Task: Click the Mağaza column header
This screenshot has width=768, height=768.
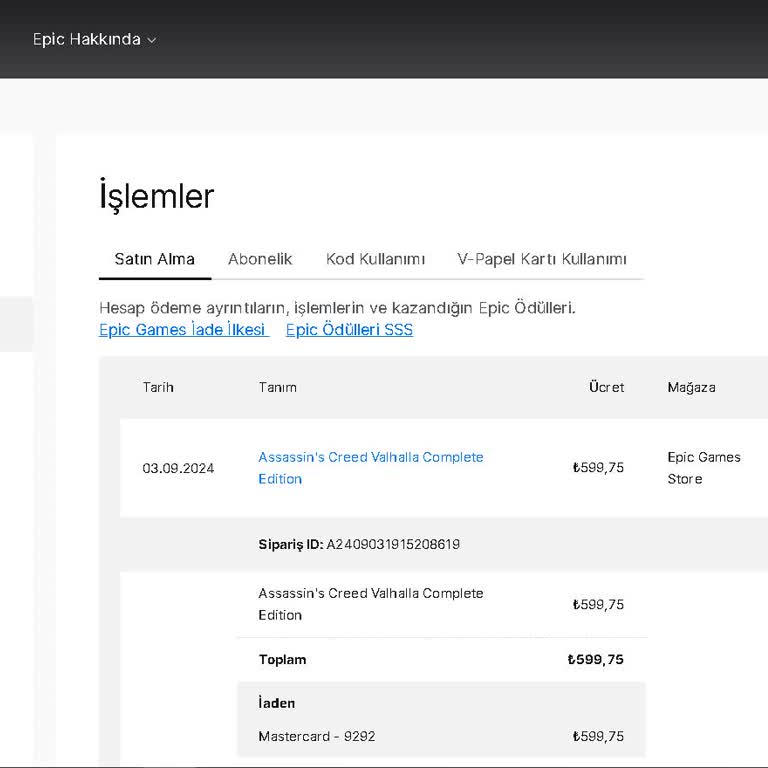Action: [691, 387]
